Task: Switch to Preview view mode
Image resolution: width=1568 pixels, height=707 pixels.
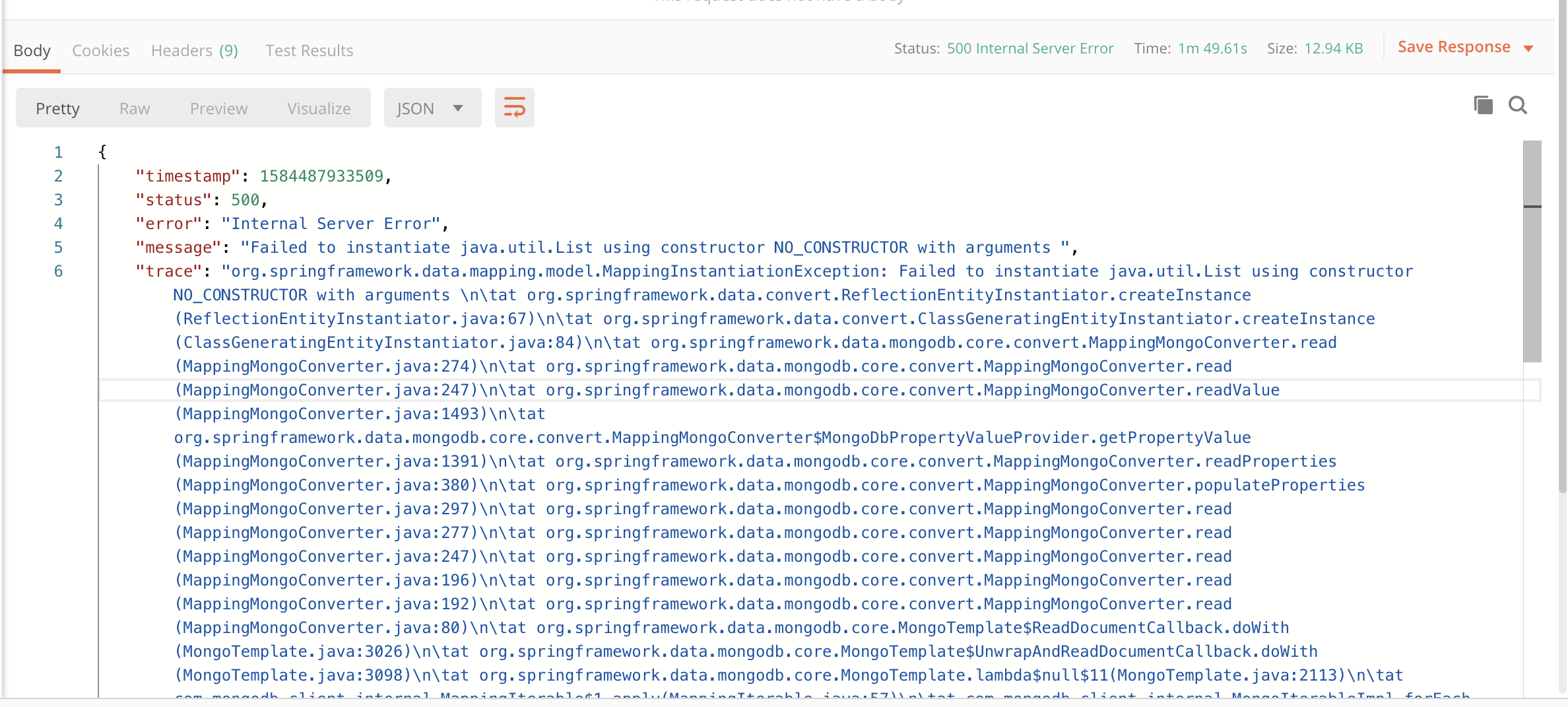Action: (218, 108)
